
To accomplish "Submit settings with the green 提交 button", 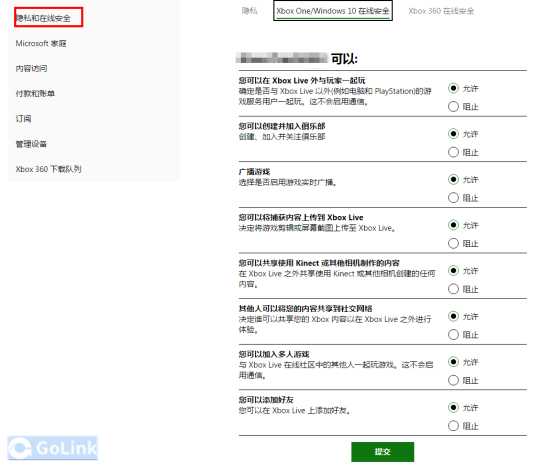I will point(383,452).
